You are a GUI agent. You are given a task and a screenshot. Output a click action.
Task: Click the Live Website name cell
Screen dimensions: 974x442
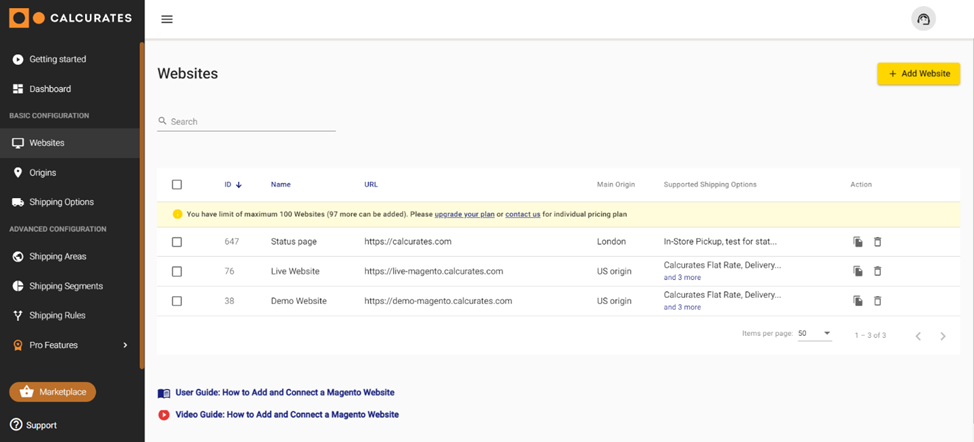[x=295, y=271]
